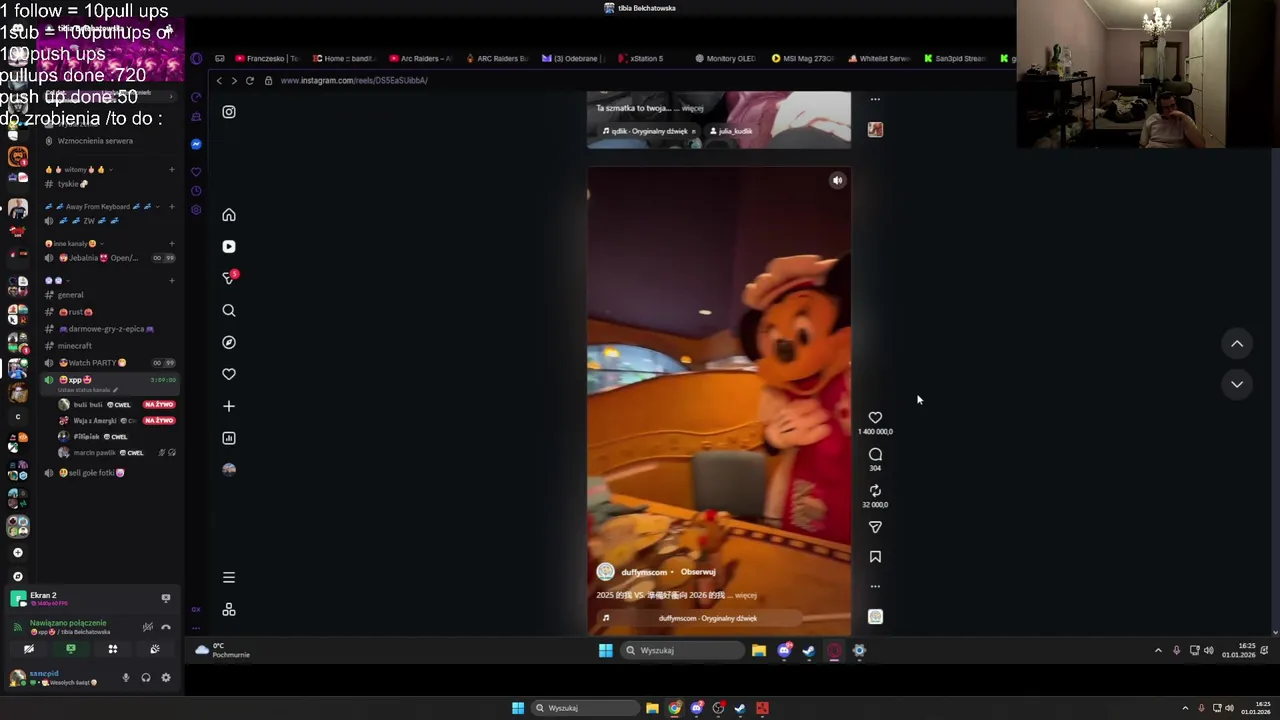Go to Instagram Home feed icon
The width and height of the screenshot is (1280, 720).
click(229, 215)
